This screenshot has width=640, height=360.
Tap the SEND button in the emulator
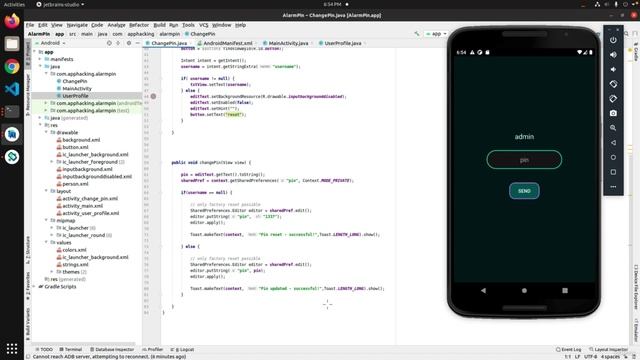click(524, 191)
